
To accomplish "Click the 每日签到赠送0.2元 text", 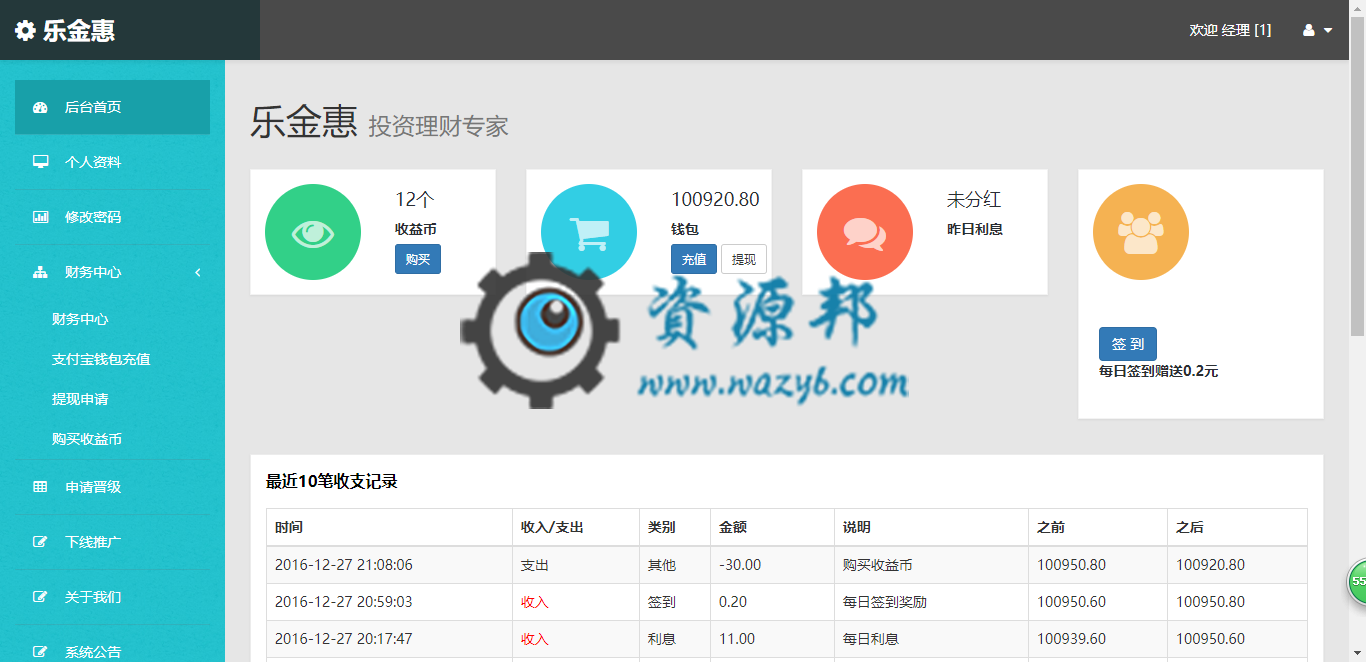I will tap(1158, 371).
